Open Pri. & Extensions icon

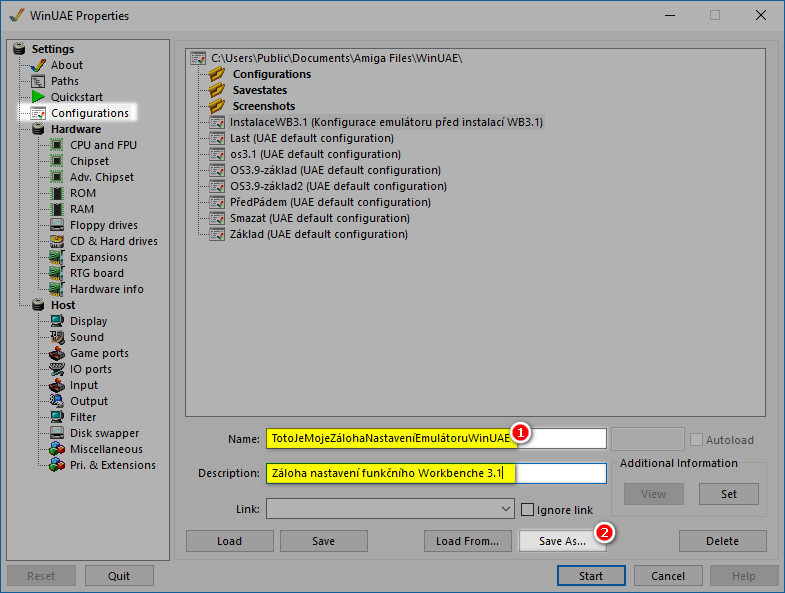tap(57, 465)
